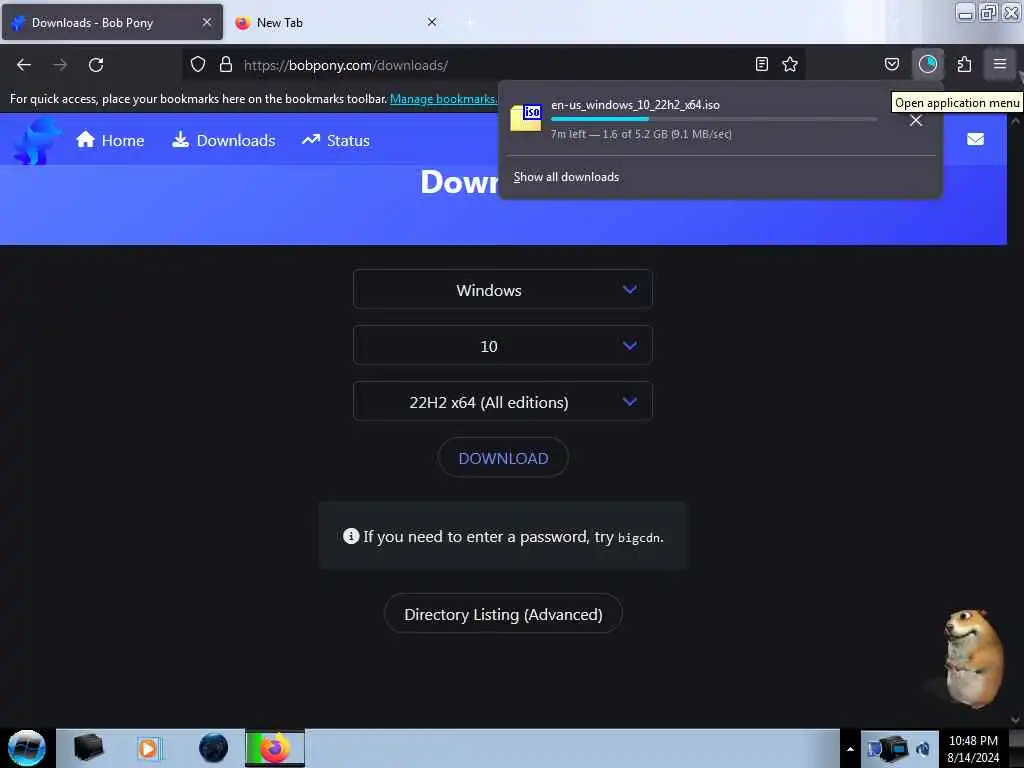Open the tracking protection shield icon

pyautogui.click(x=198, y=65)
